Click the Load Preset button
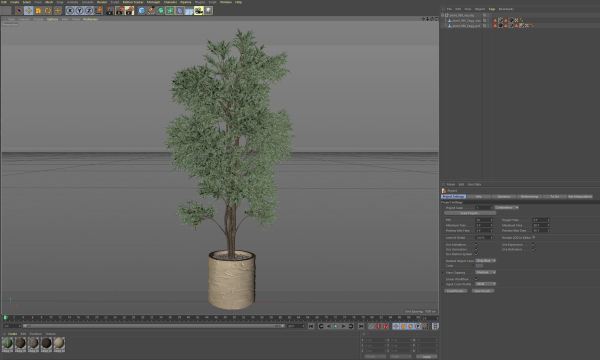 point(455,291)
